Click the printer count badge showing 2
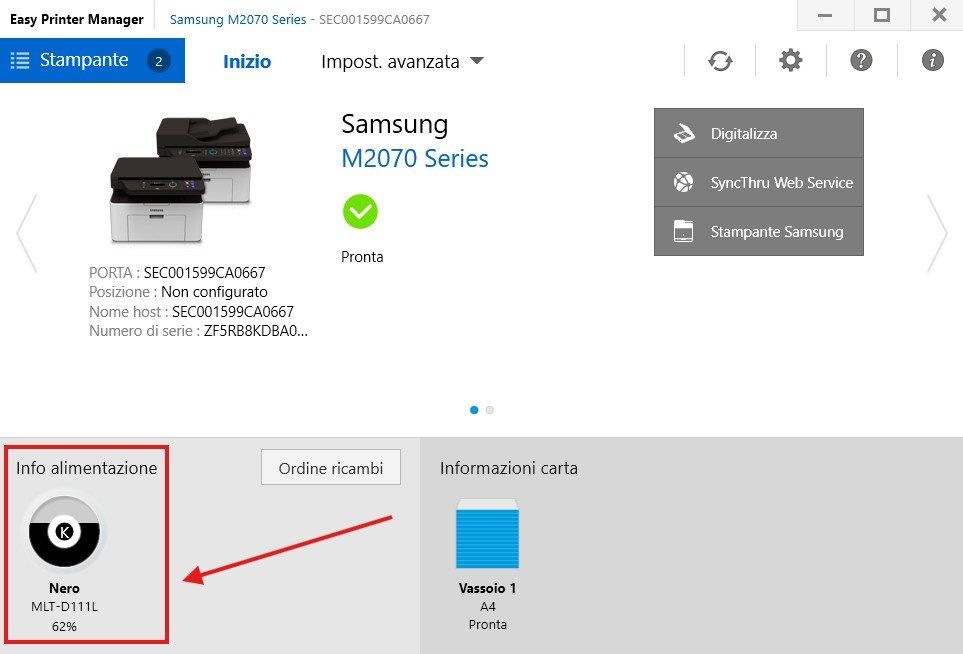963x654 pixels. pyautogui.click(x=158, y=61)
